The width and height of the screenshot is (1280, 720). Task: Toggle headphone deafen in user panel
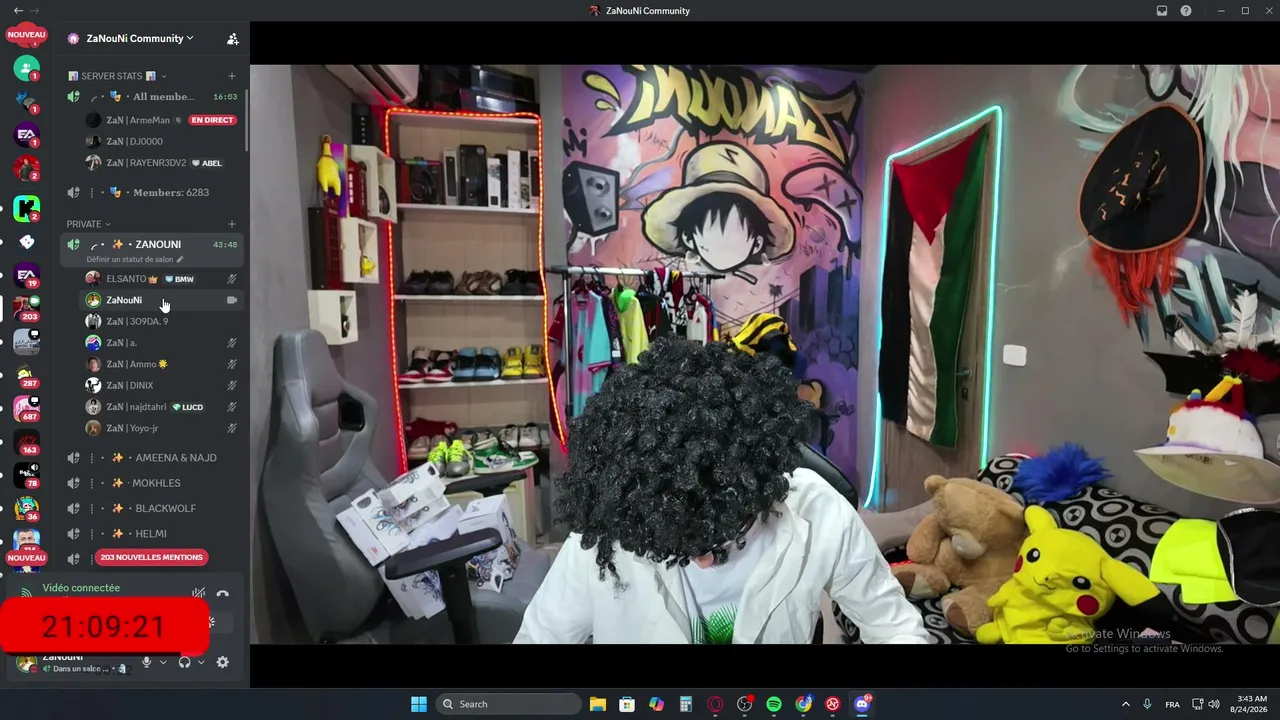pos(184,662)
